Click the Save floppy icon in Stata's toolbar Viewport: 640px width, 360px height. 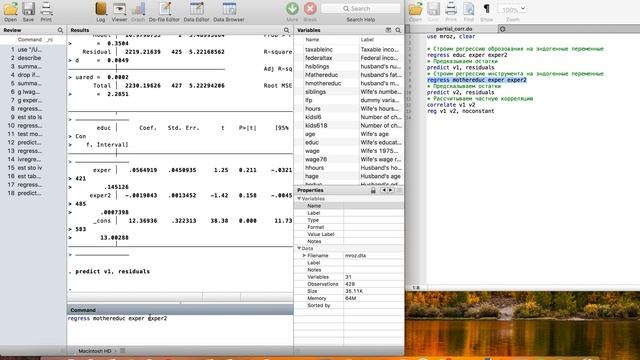pos(28,9)
